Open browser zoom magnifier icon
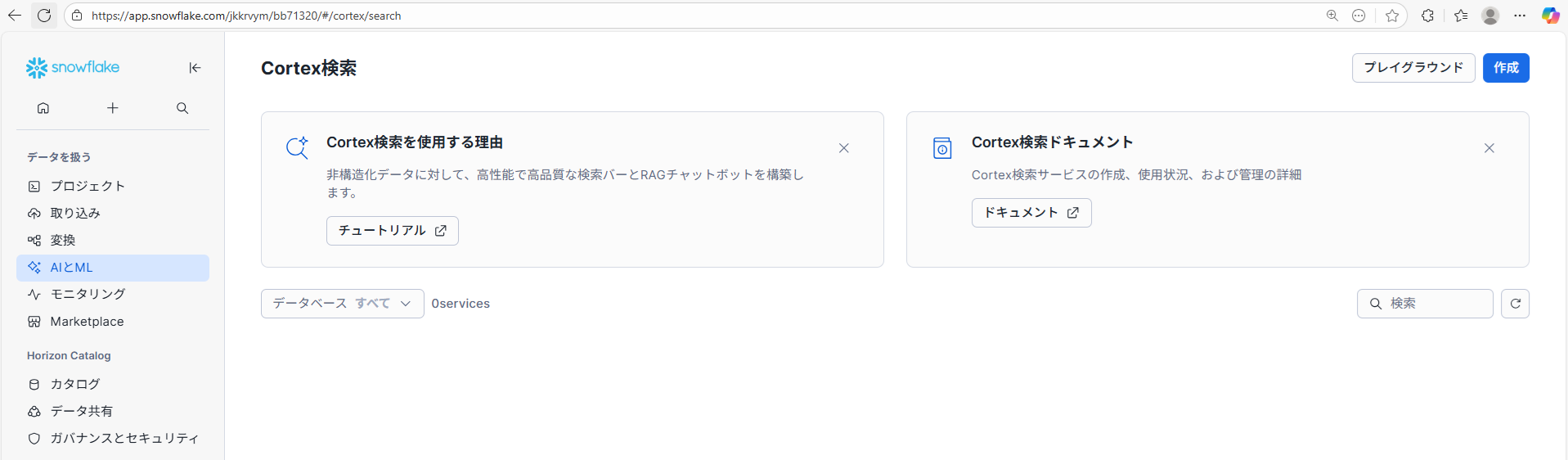 (1332, 16)
